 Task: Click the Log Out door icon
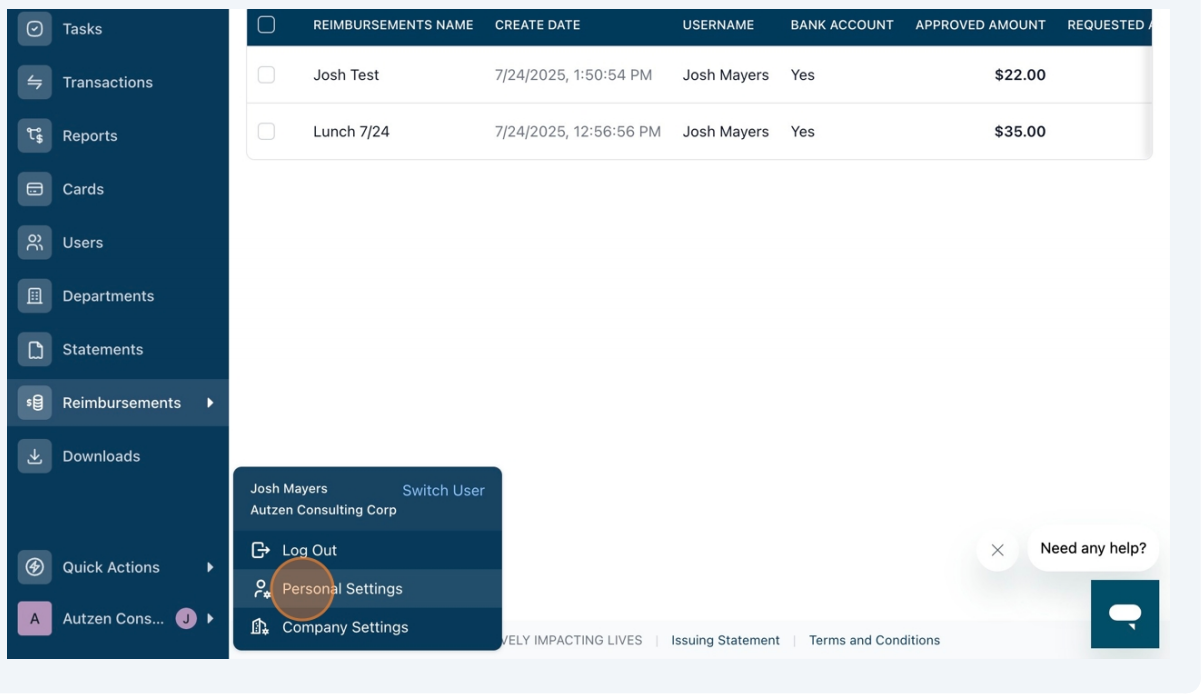(261, 550)
